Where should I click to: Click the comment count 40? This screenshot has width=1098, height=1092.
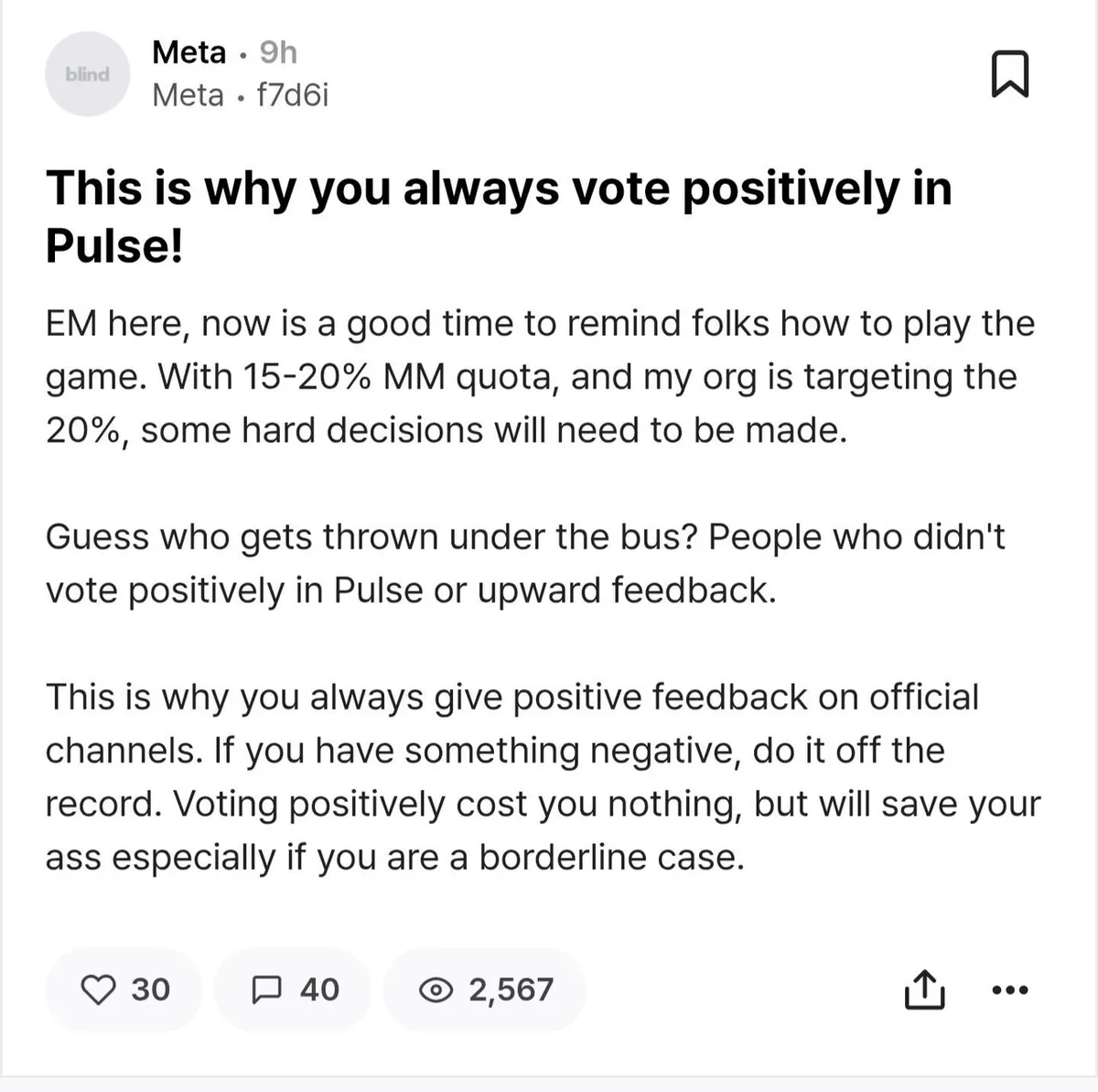(x=319, y=989)
